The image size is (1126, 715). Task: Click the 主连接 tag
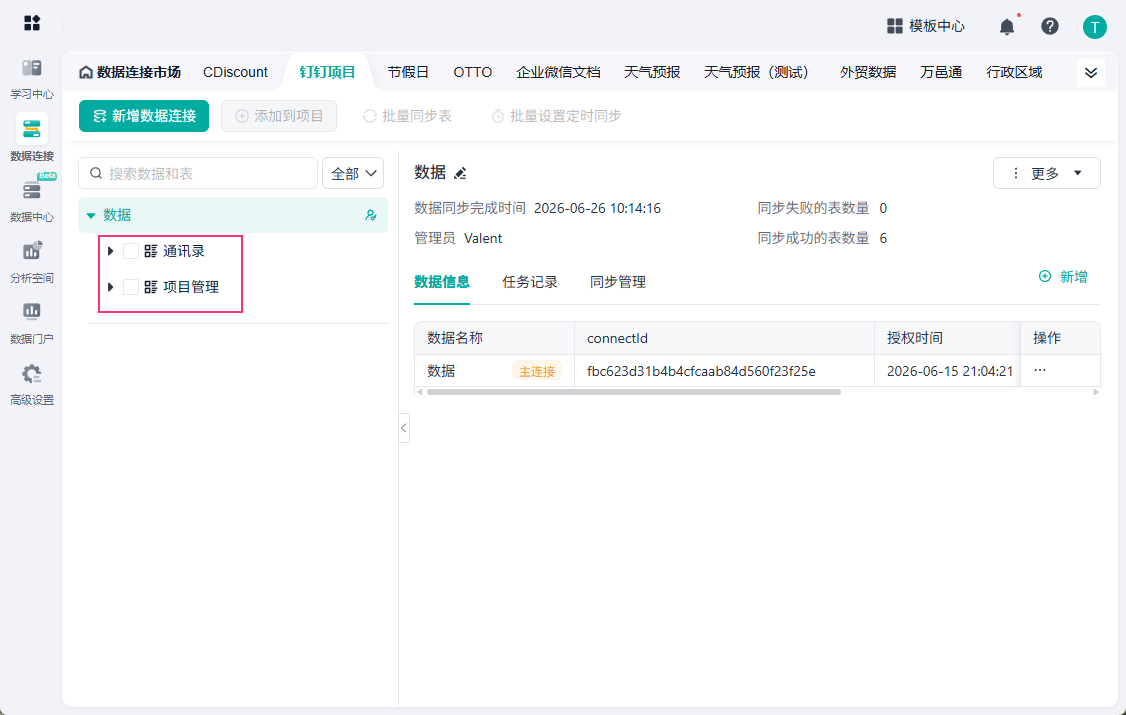(536, 371)
